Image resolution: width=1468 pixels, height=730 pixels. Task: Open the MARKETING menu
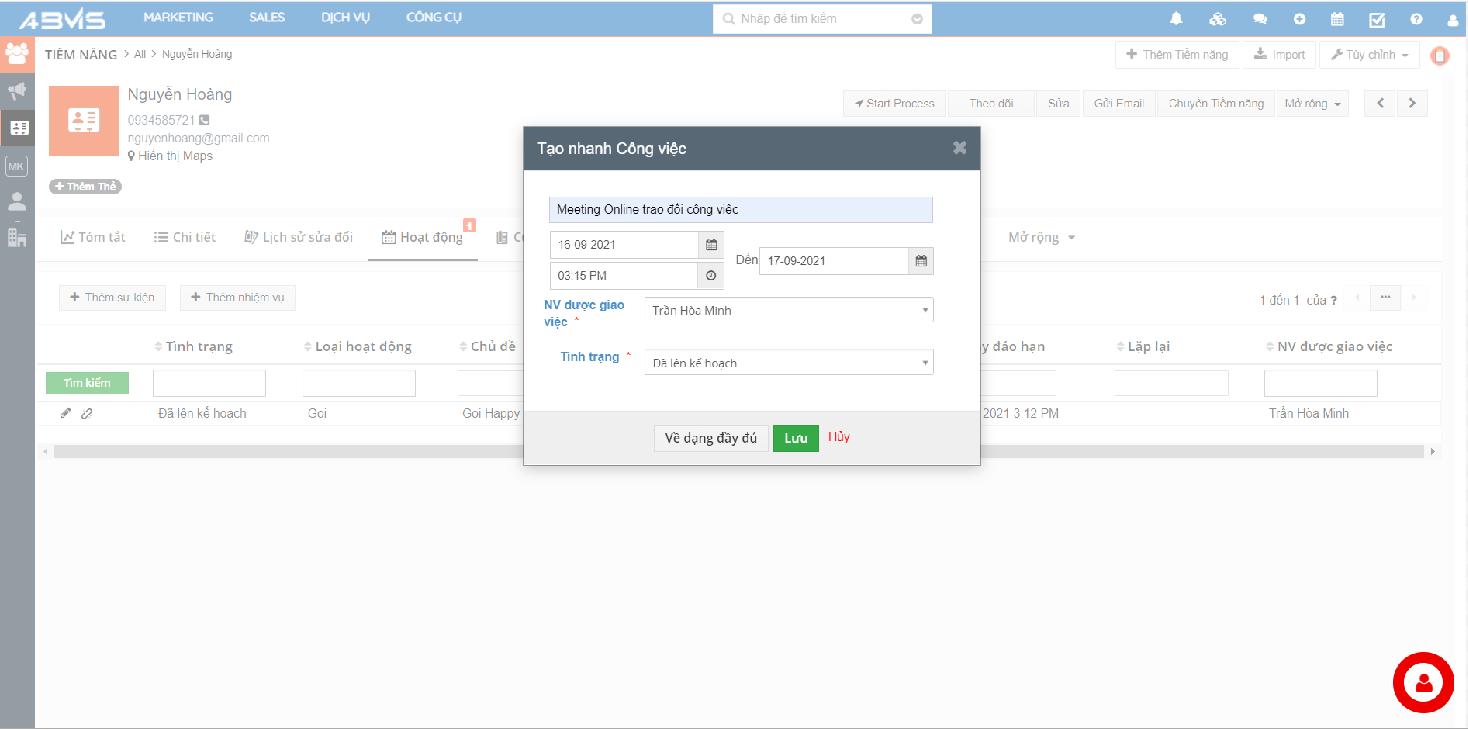coord(178,17)
